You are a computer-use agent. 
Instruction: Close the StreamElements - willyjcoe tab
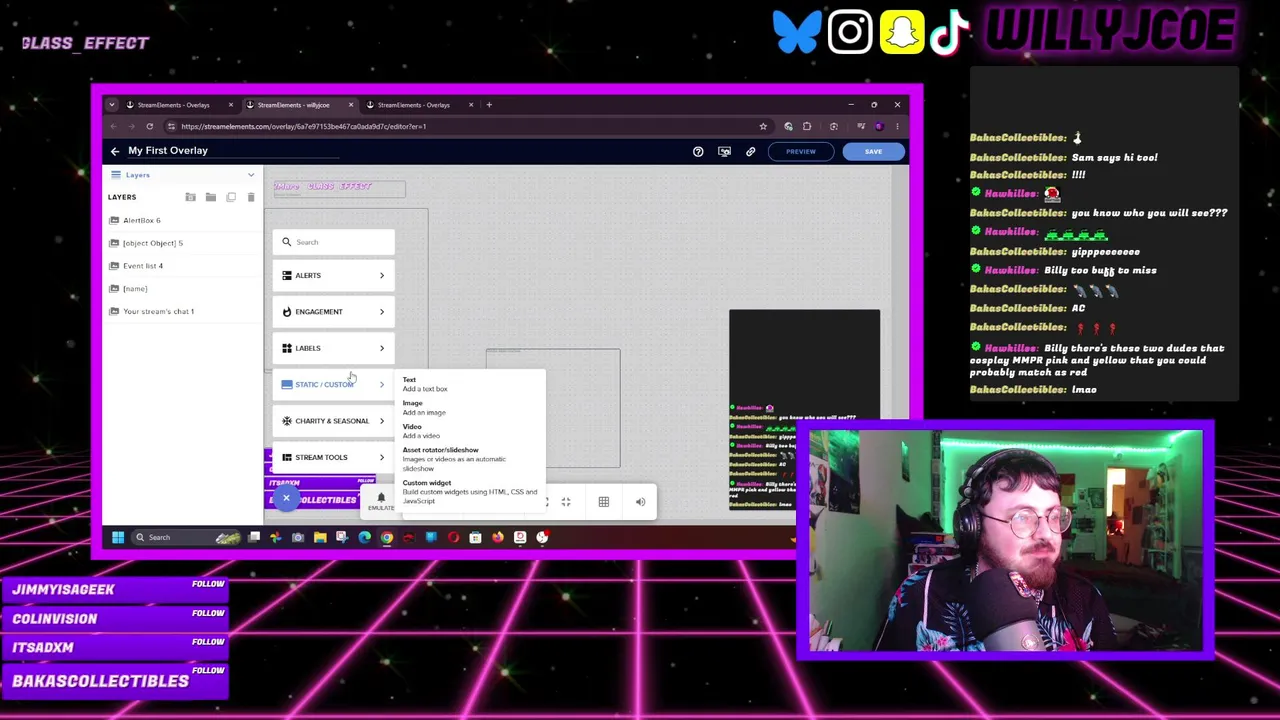351,105
